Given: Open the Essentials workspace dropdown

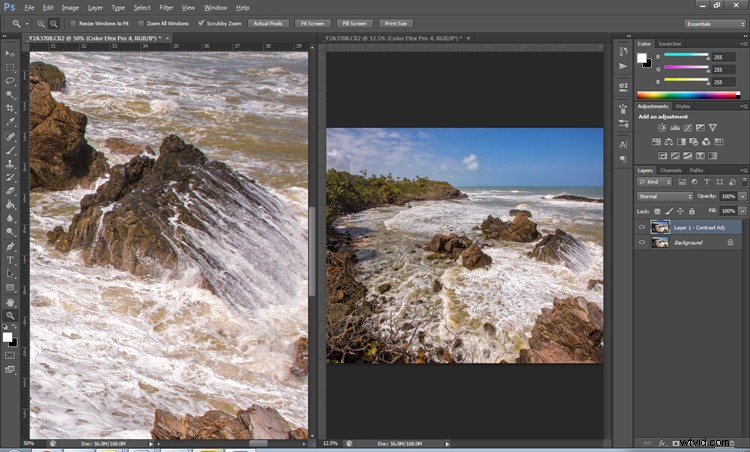Looking at the screenshot, I should coord(715,24).
